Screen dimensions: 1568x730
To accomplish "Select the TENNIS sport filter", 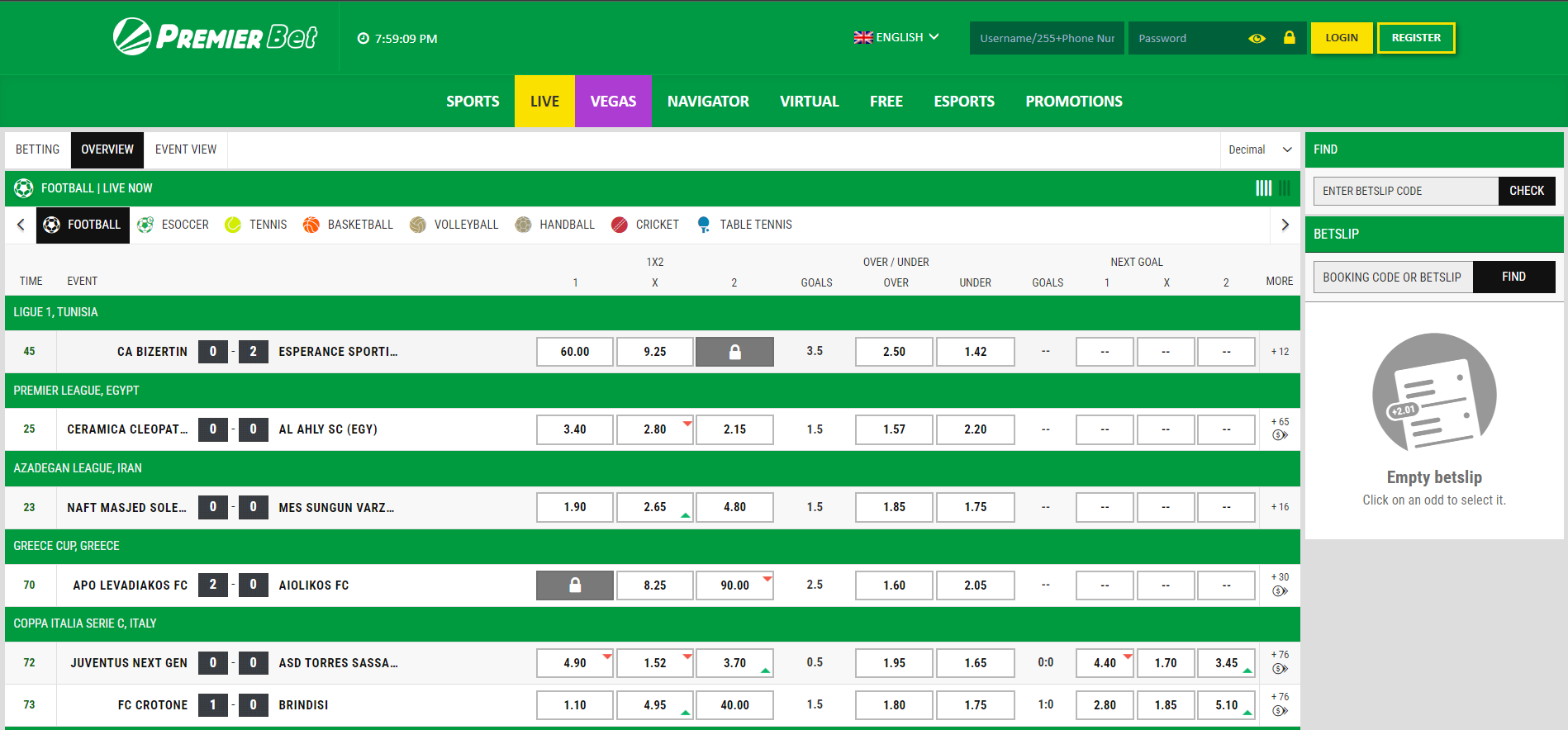I will pyautogui.click(x=256, y=225).
